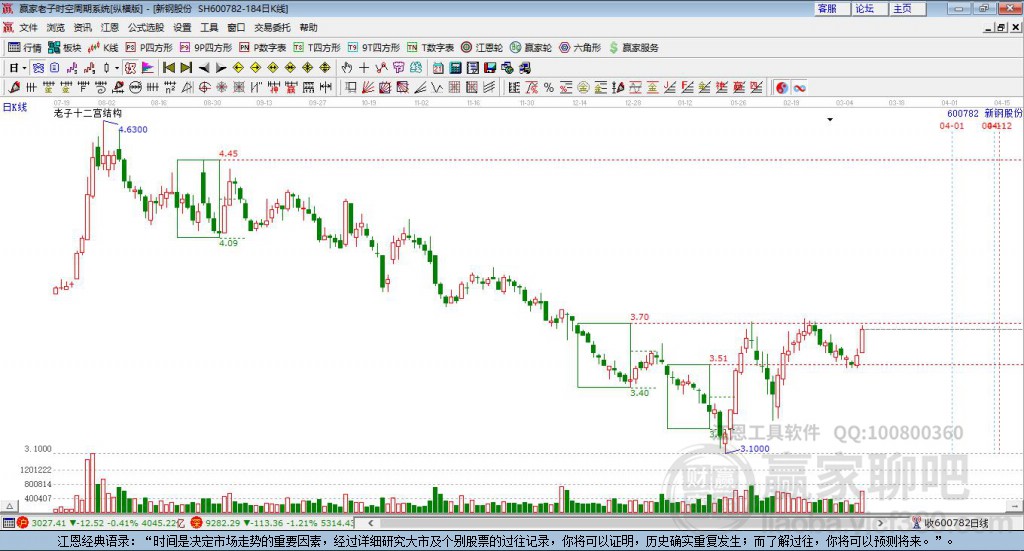
Task: Open the 行情 market quotes view
Action: tap(25, 48)
